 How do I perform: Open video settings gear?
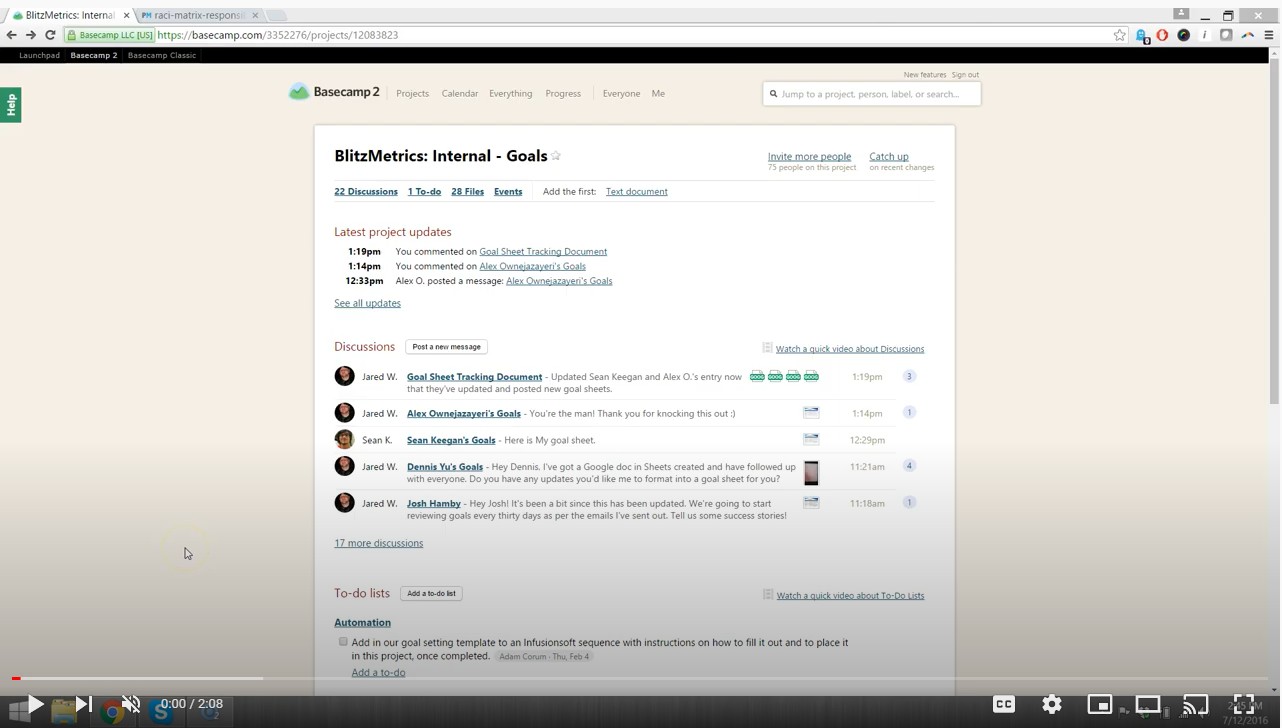point(1052,704)
